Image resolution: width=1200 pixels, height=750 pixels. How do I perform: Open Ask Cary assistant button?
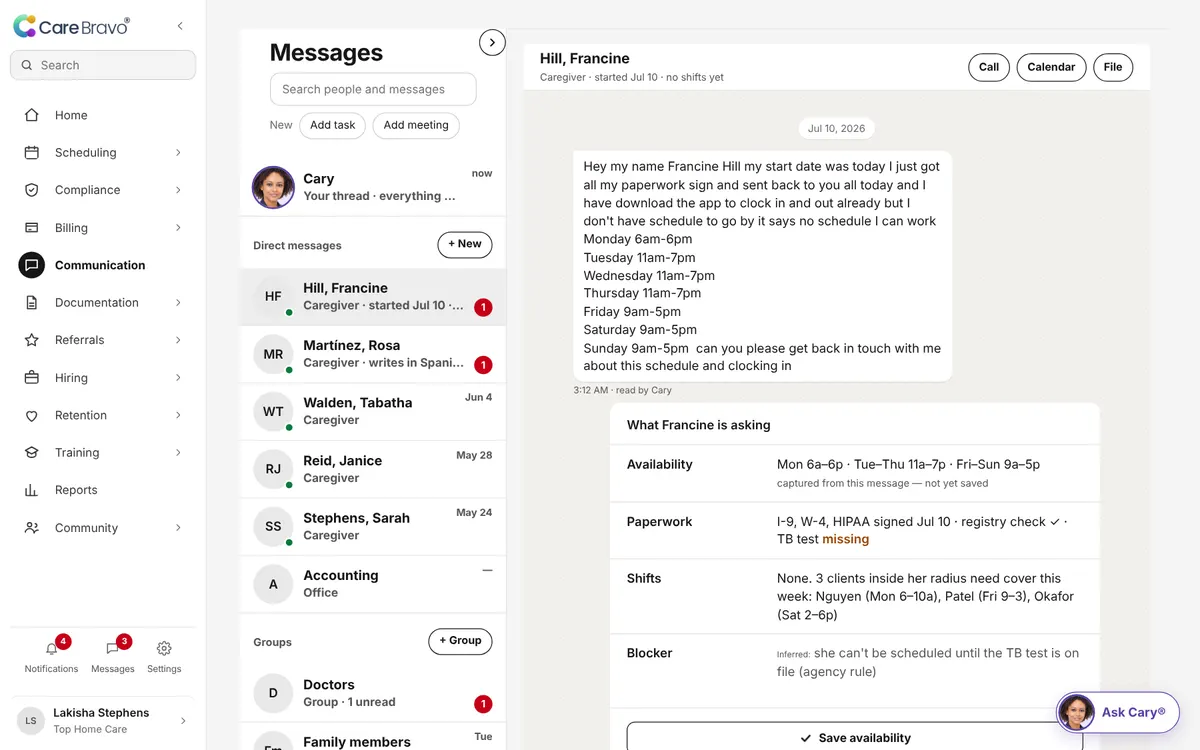[x=1118, y=712]
